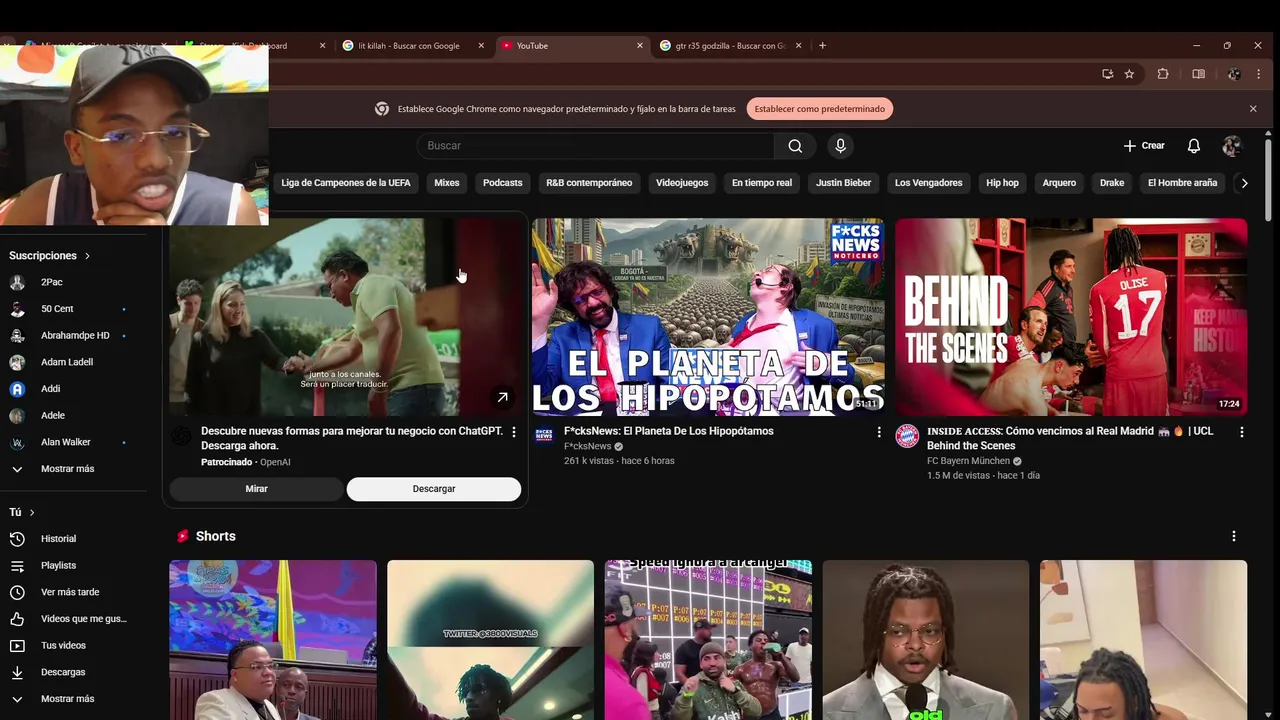Select the En tiempo real chip
Viewport: 1280px width, 720px height.
point(762,183)
